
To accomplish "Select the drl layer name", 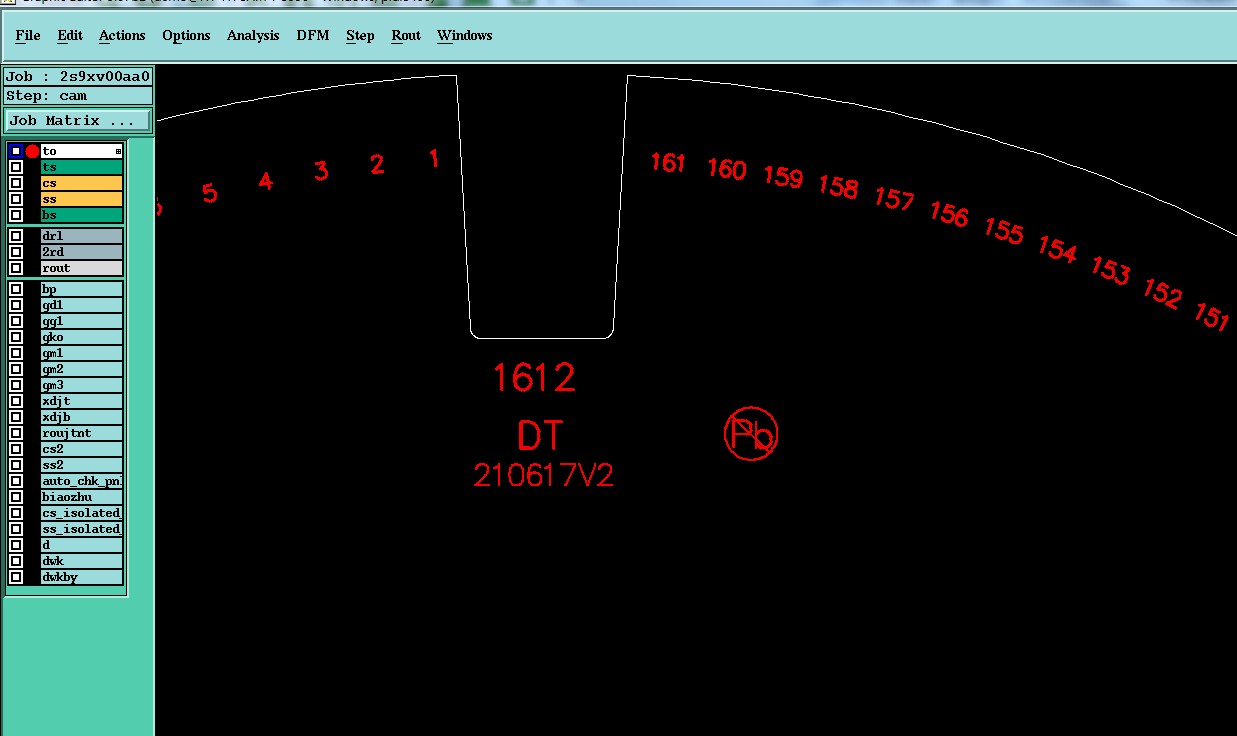I will (81, 236).
